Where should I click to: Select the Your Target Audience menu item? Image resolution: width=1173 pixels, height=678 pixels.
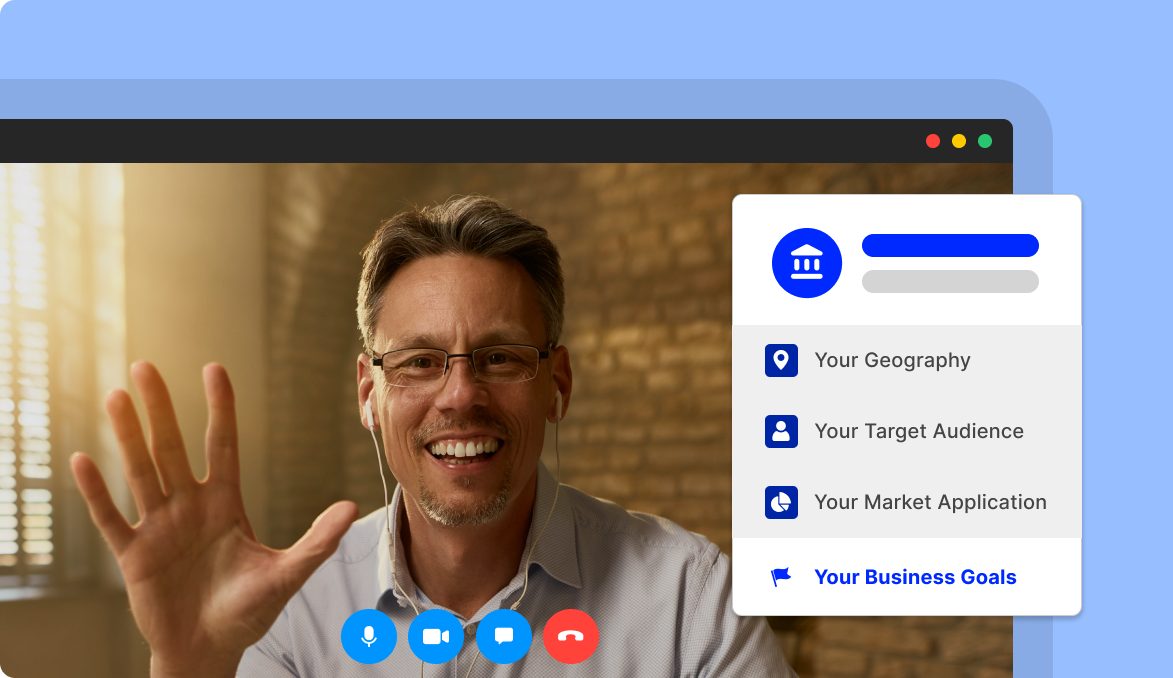pos(918,431)
